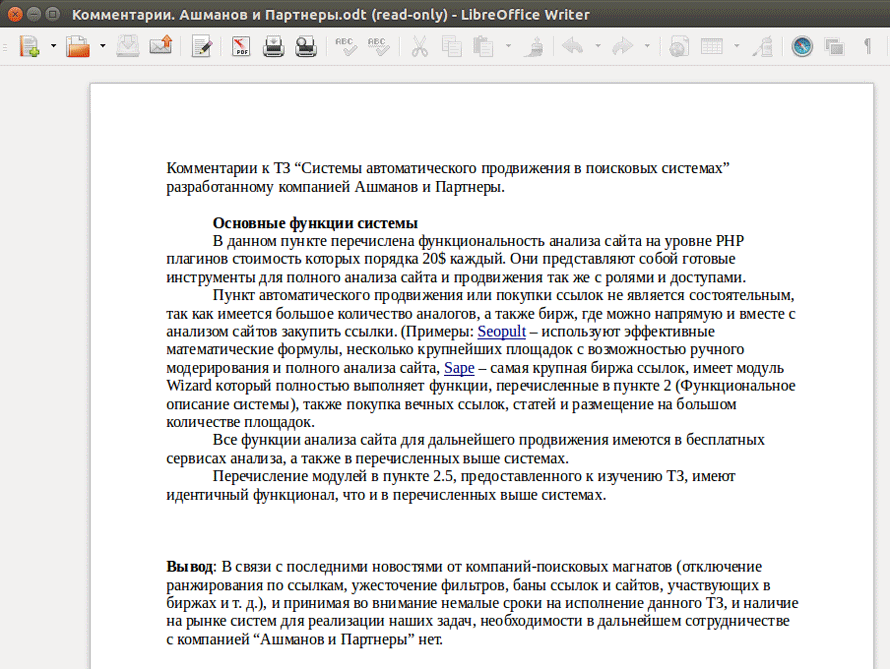The height and width of the screenshot is (669, 890).
Task: Expand the Insert Table dropdown arrow
Action: pos(737,46)
